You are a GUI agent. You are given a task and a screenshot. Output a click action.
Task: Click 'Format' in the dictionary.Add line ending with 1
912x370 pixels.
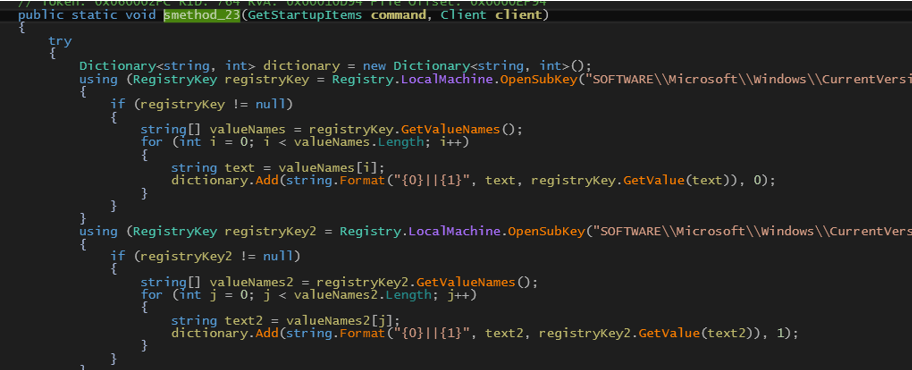click(x=362, y=333)
